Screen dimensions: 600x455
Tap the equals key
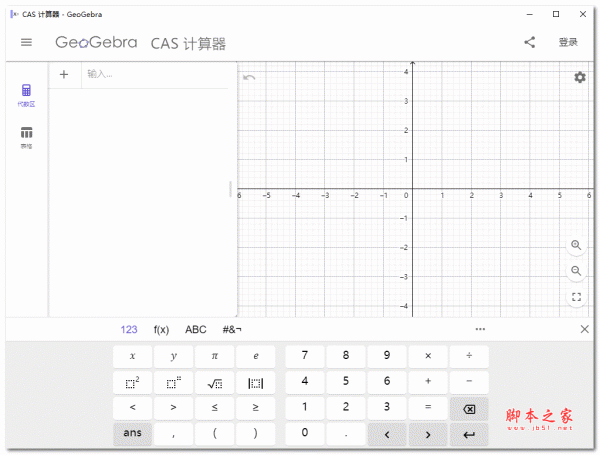(428, 408)
